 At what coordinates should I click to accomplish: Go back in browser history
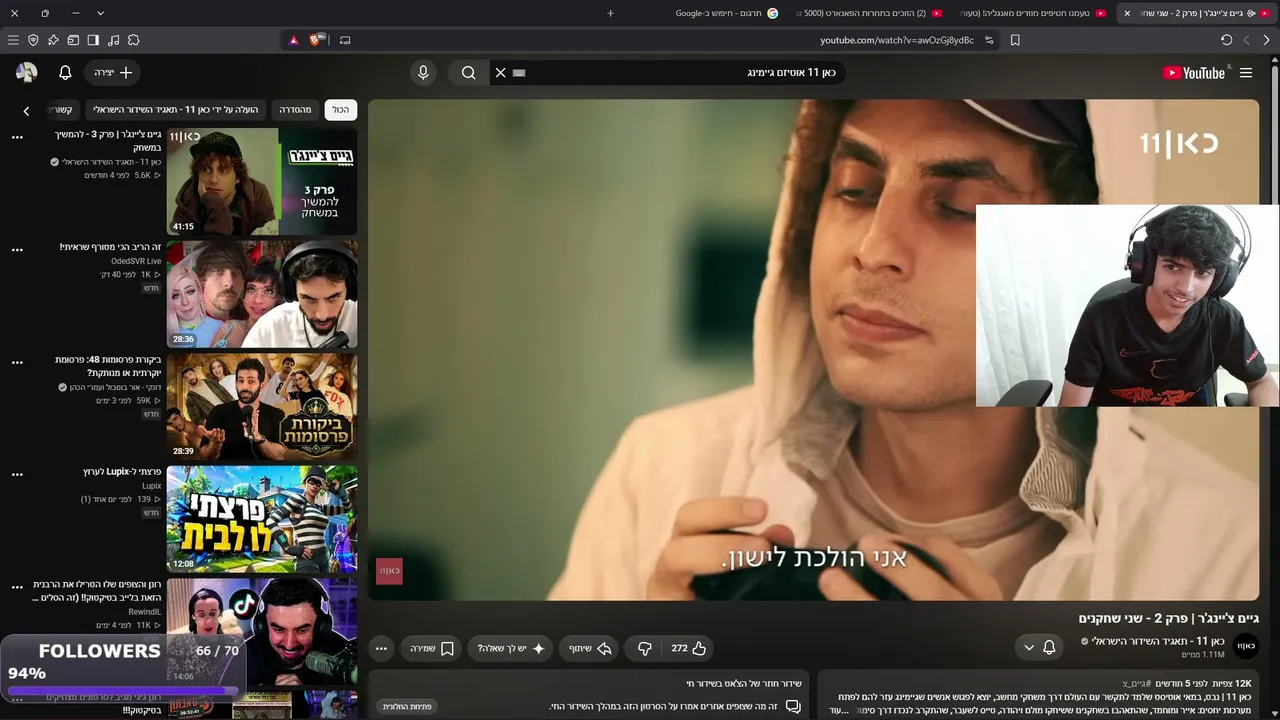click(1266, 40)
